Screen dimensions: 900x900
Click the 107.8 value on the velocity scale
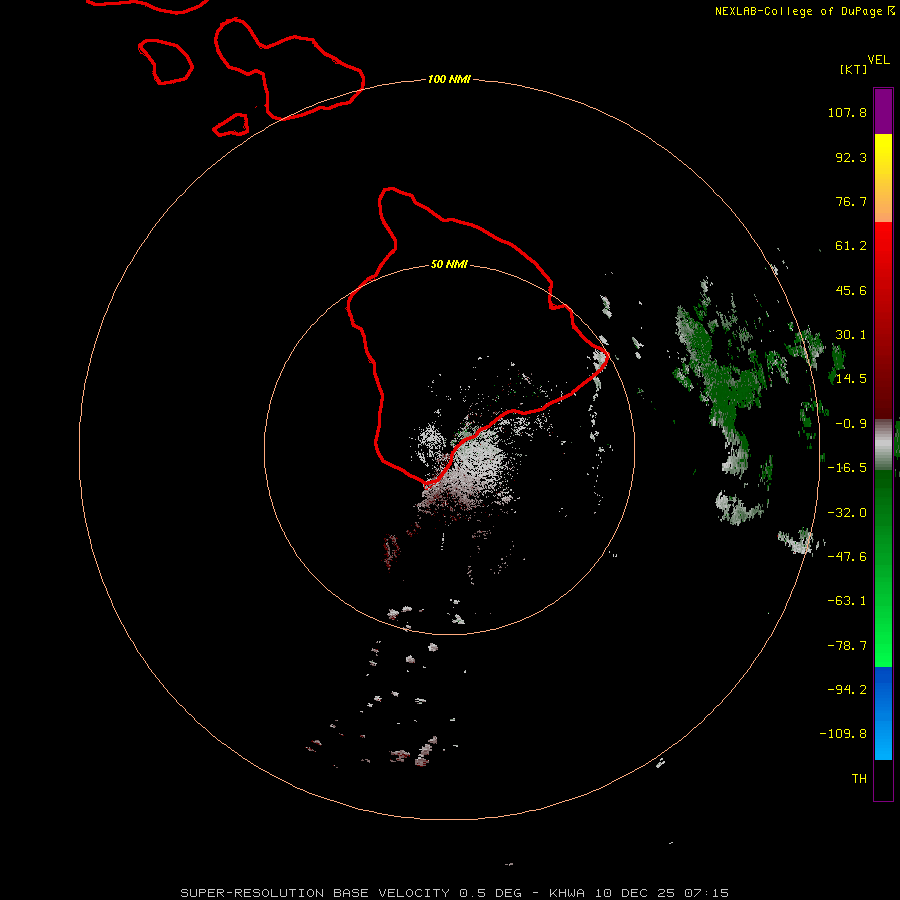tap(847, 112)
